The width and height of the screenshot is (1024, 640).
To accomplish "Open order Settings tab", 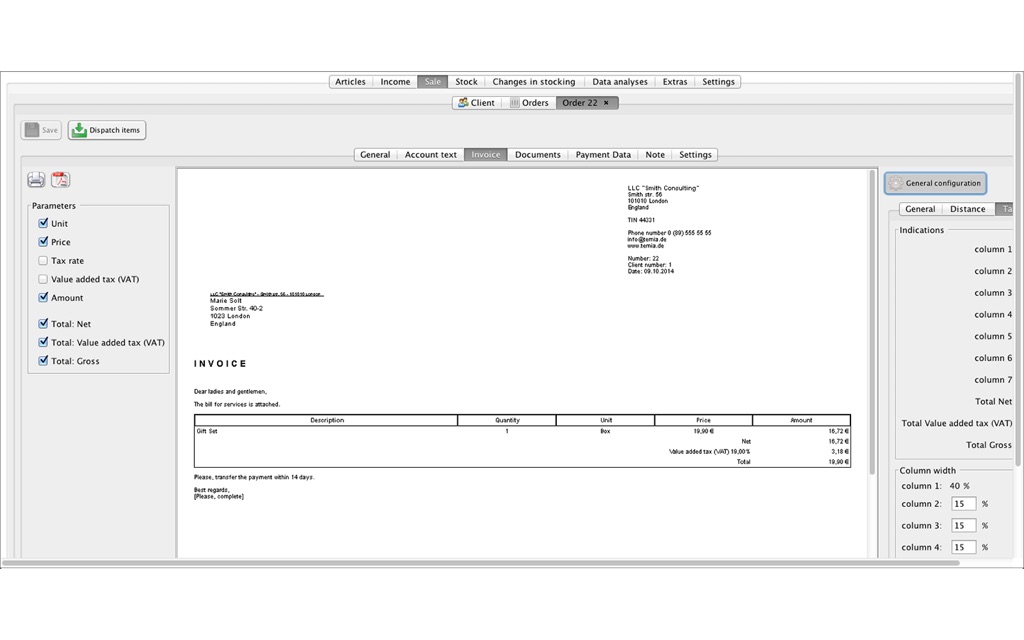I will click(695, 155).
